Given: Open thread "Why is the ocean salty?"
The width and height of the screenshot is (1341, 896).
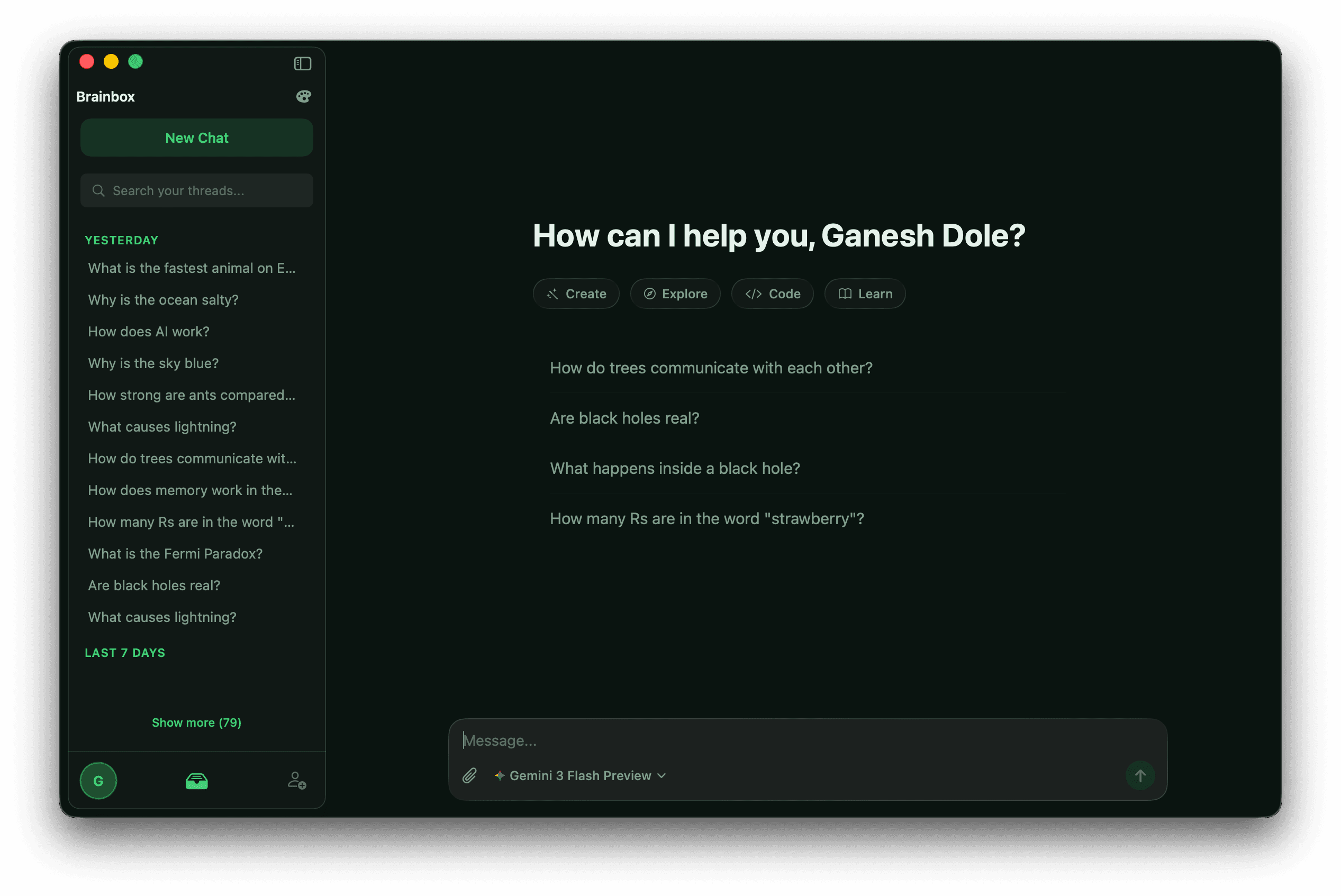Looking at the screenshot, I should 163,300.
